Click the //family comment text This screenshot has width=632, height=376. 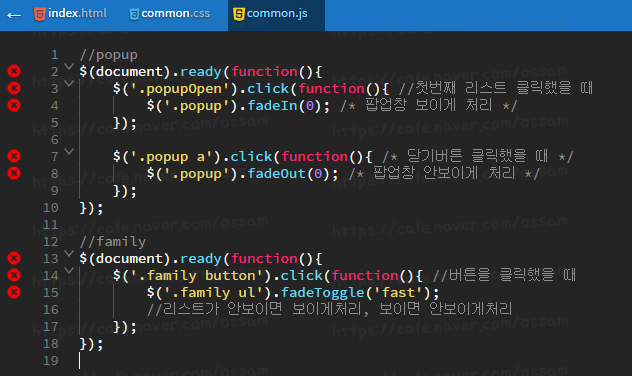click(x=113, y=242)
